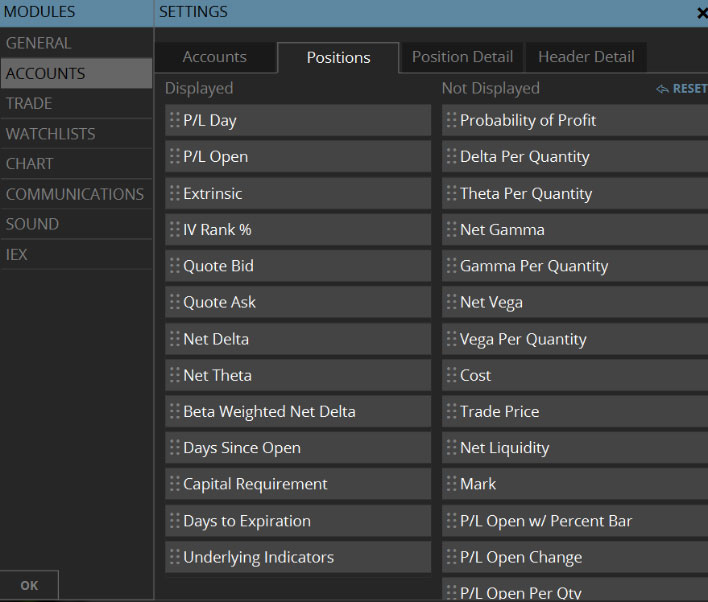Image resolution: width=708 pixels, height=602 pixels.
Task: Click the grip icon next to Extrinsic
Action: 175,193
